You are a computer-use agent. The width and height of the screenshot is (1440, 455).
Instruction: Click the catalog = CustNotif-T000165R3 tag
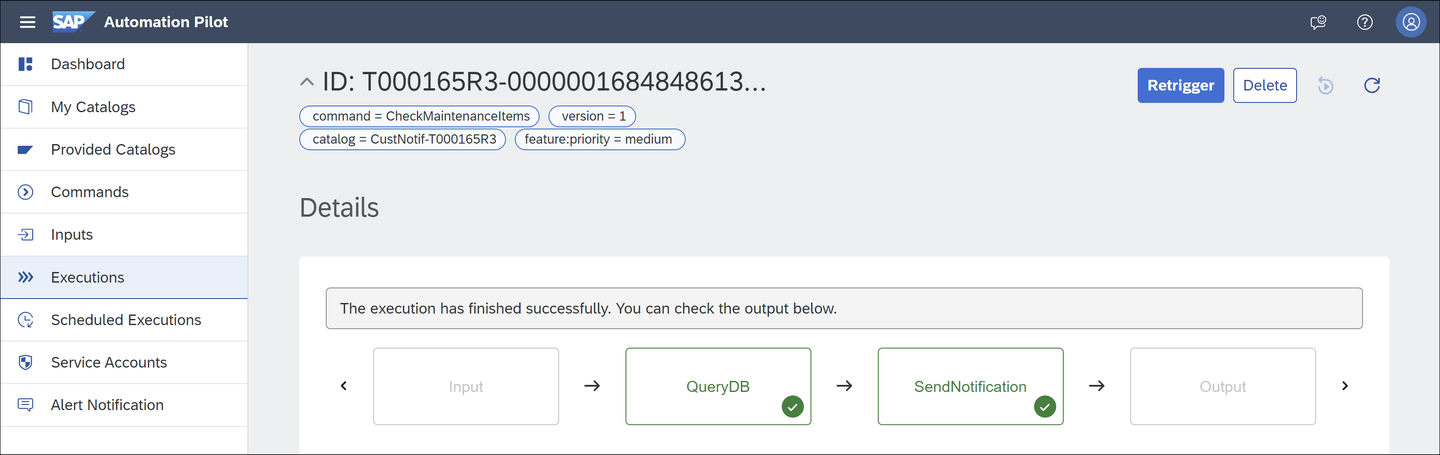pos(404,139)
